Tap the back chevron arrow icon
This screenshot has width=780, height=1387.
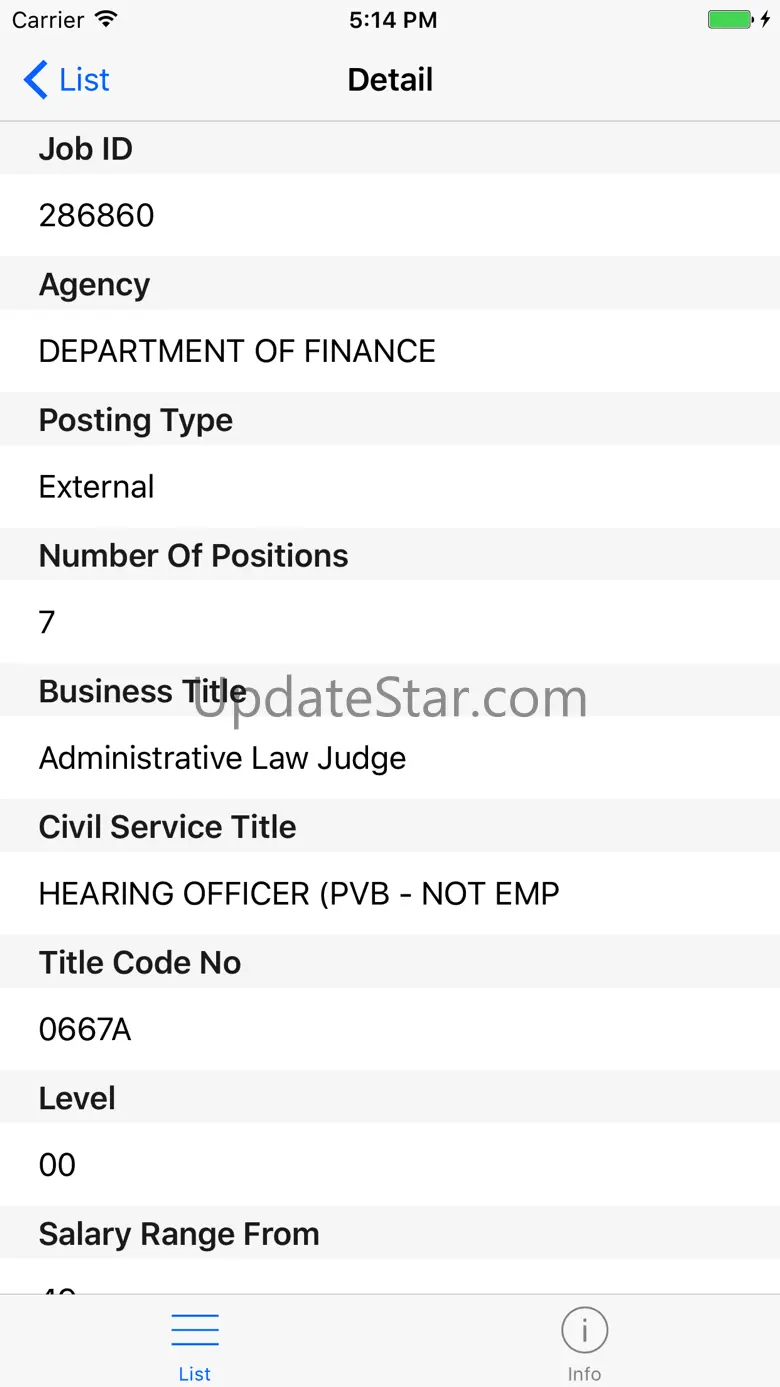35,80
